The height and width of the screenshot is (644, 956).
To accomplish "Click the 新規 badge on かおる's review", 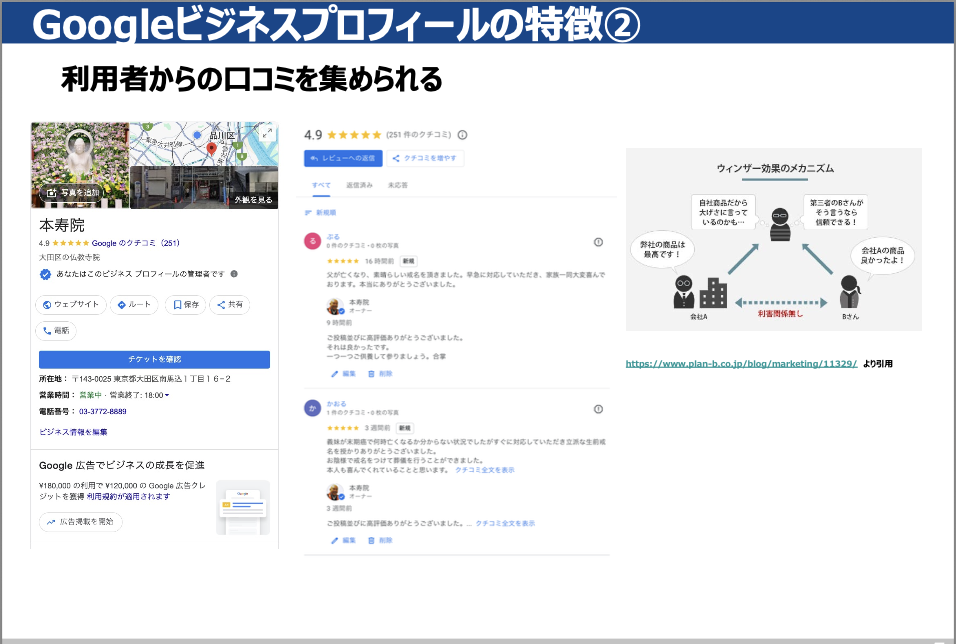I will tap(405, 428).
